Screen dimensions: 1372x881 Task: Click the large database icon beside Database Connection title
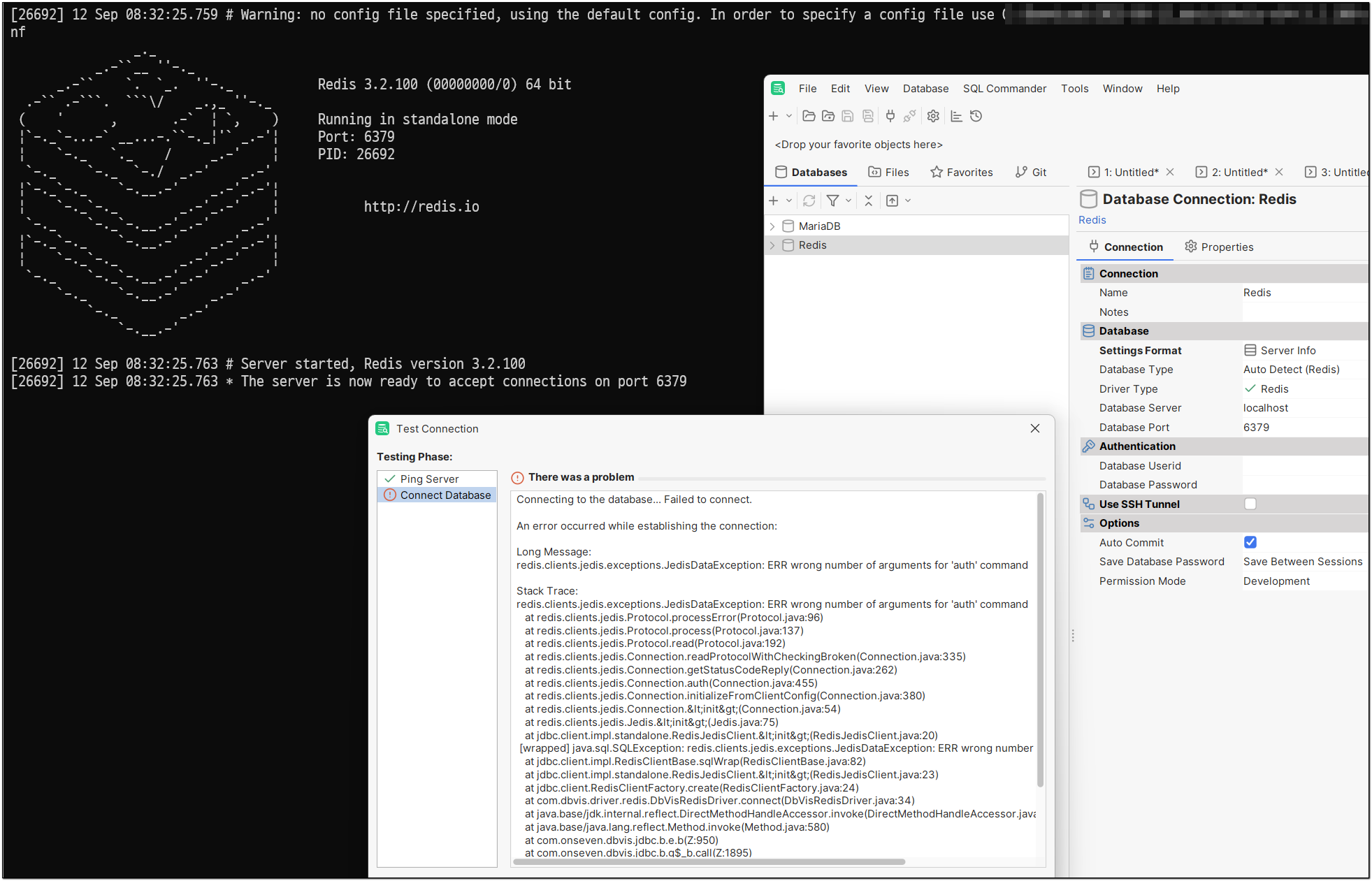(1088, 199)
